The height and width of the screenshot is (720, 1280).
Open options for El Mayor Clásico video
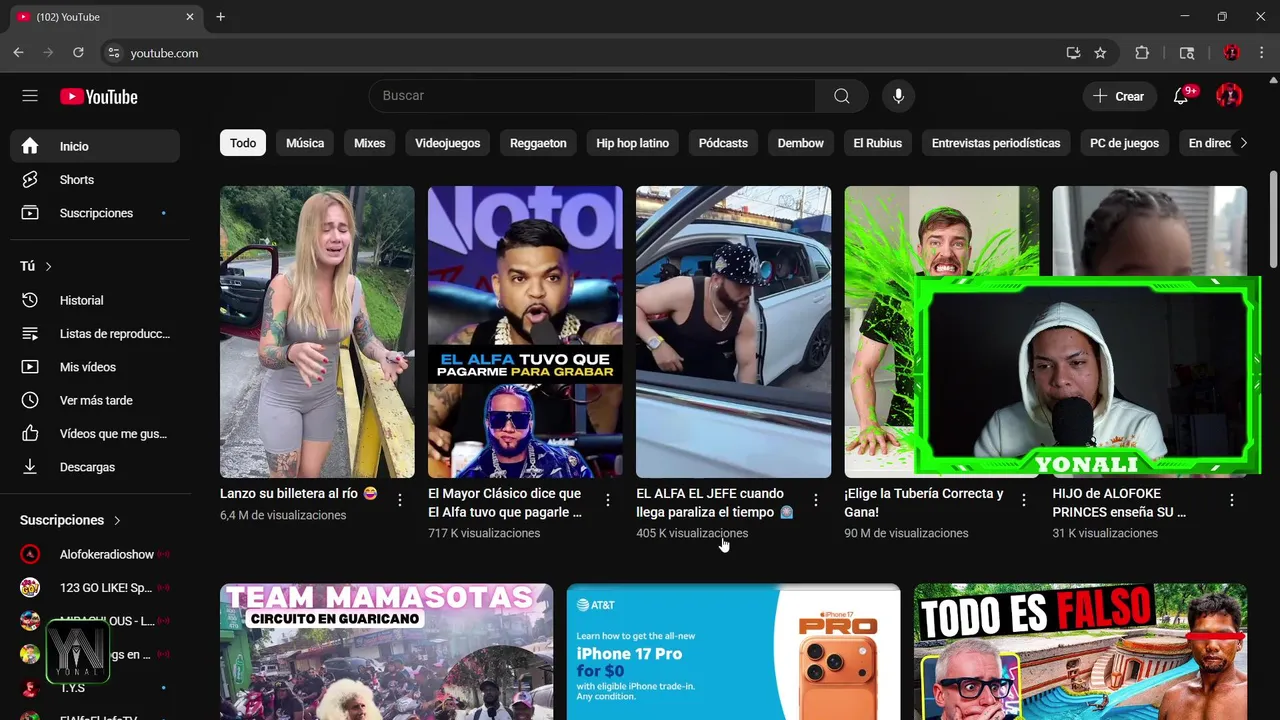[608, 499]
